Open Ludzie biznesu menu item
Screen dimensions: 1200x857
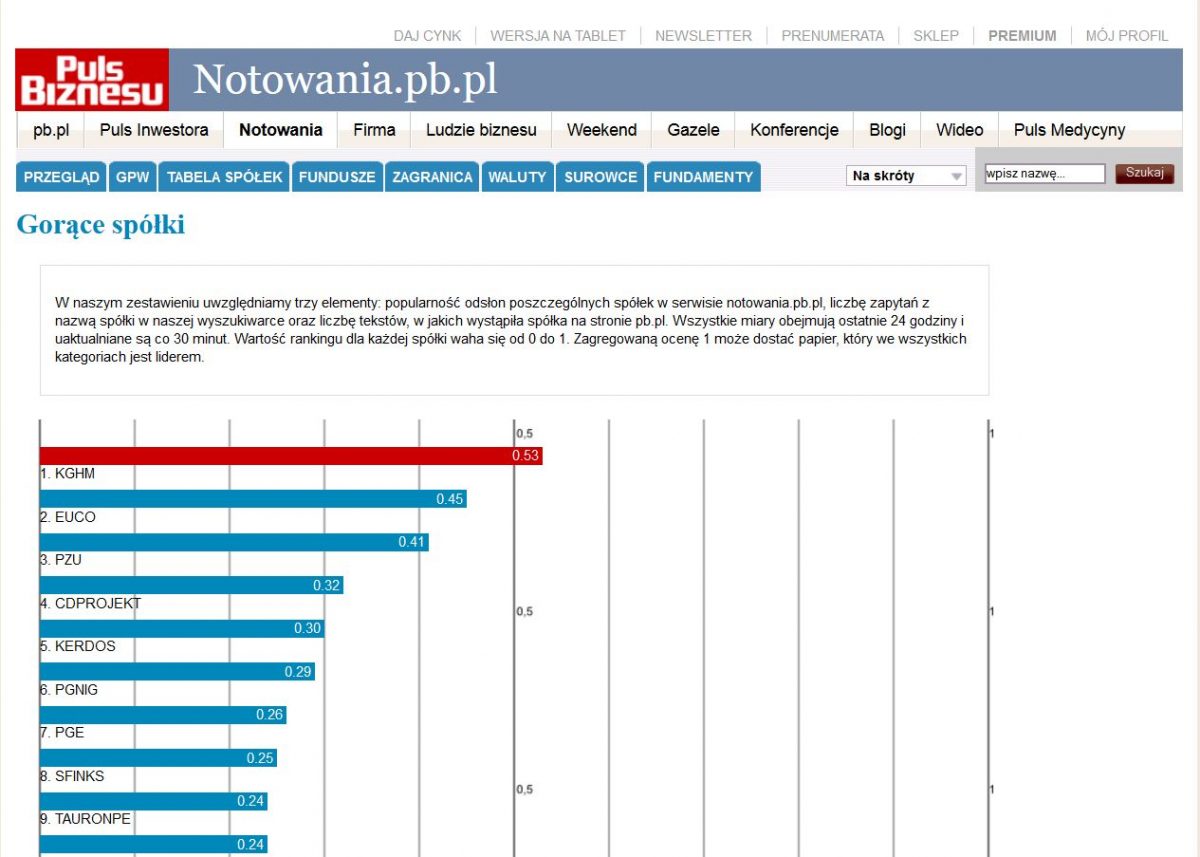point(481,130)
